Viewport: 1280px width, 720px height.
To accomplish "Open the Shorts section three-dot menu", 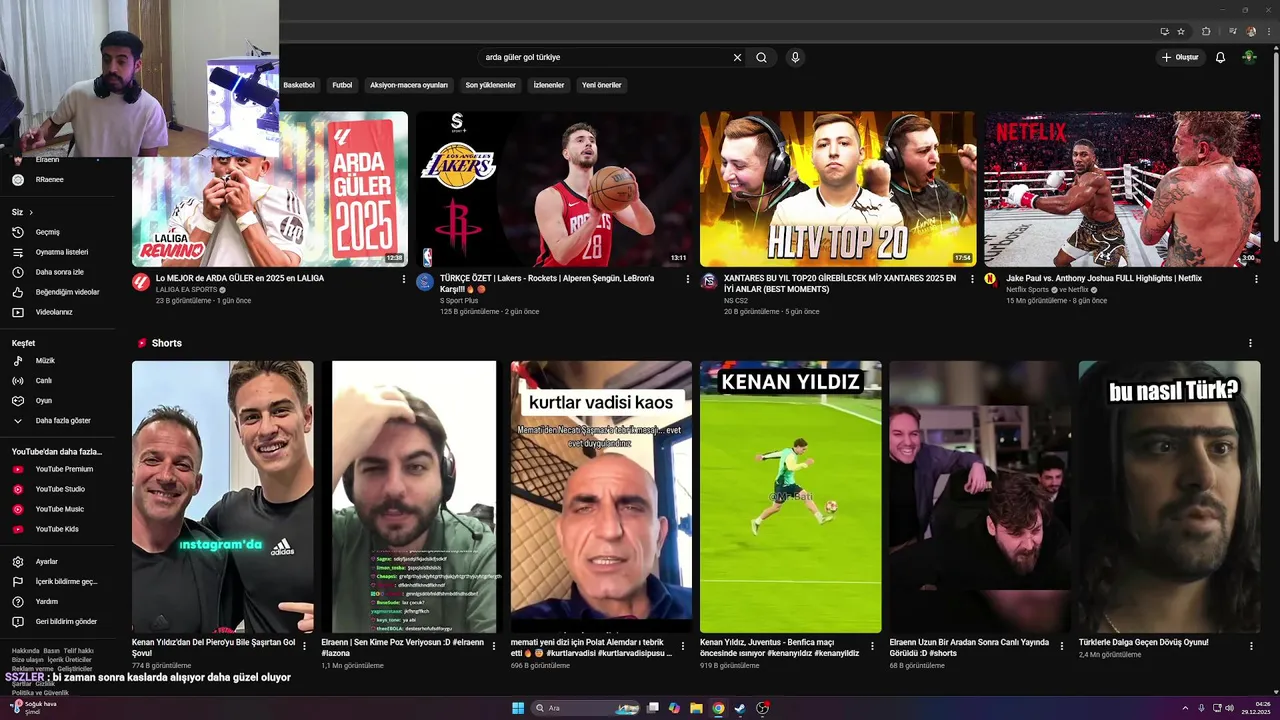I will [x=1250, y=343].
